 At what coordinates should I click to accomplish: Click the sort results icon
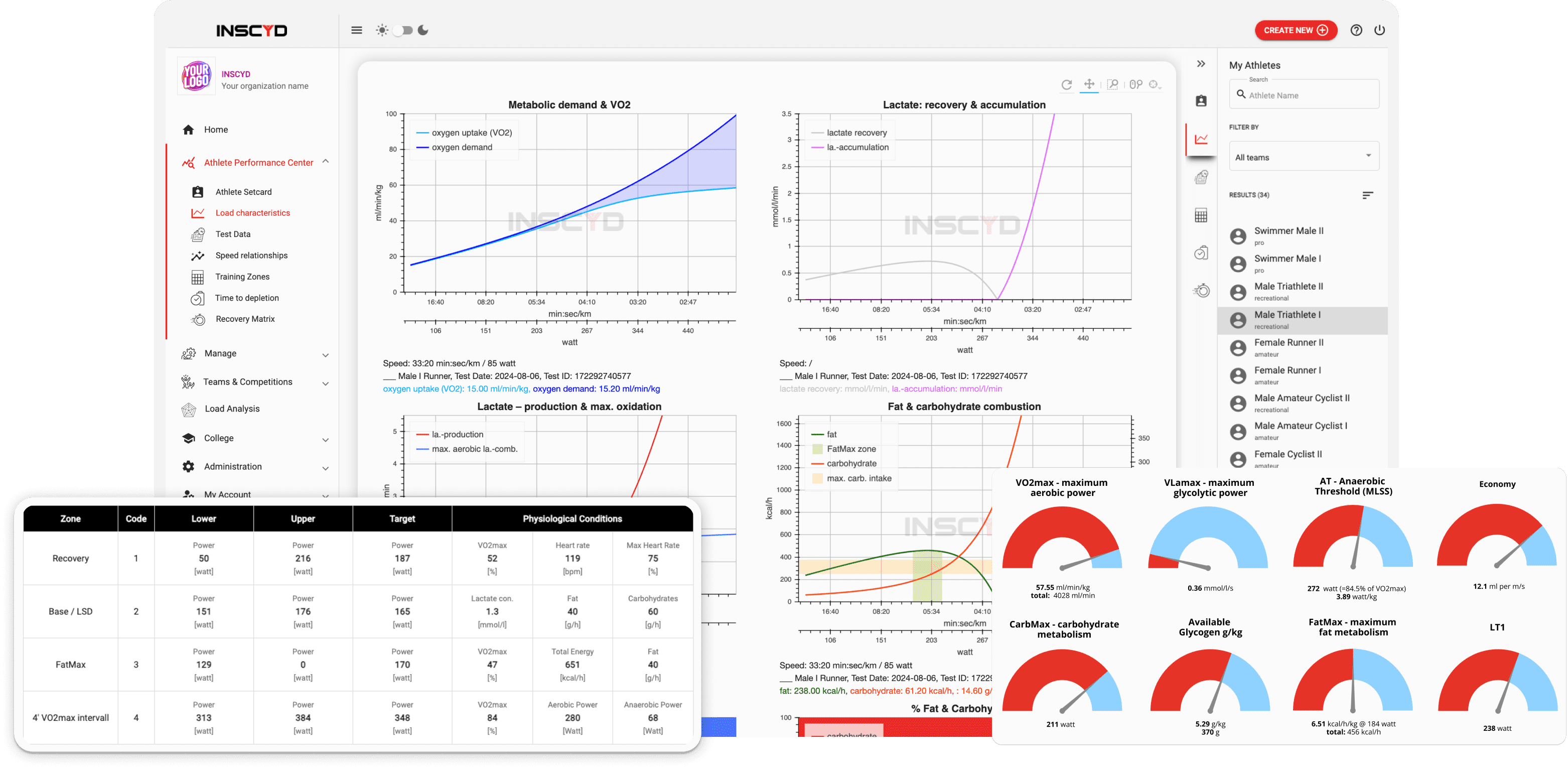click(1367, 195)
